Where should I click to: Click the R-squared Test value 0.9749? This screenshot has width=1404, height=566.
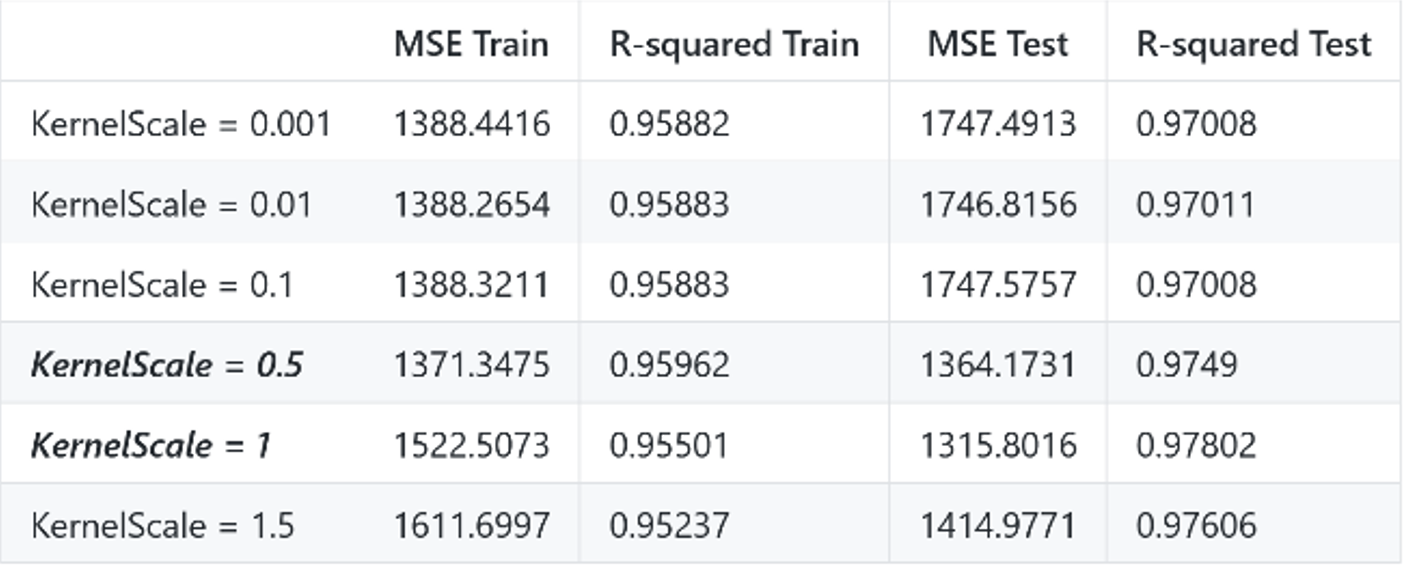tap(1186, 365)
